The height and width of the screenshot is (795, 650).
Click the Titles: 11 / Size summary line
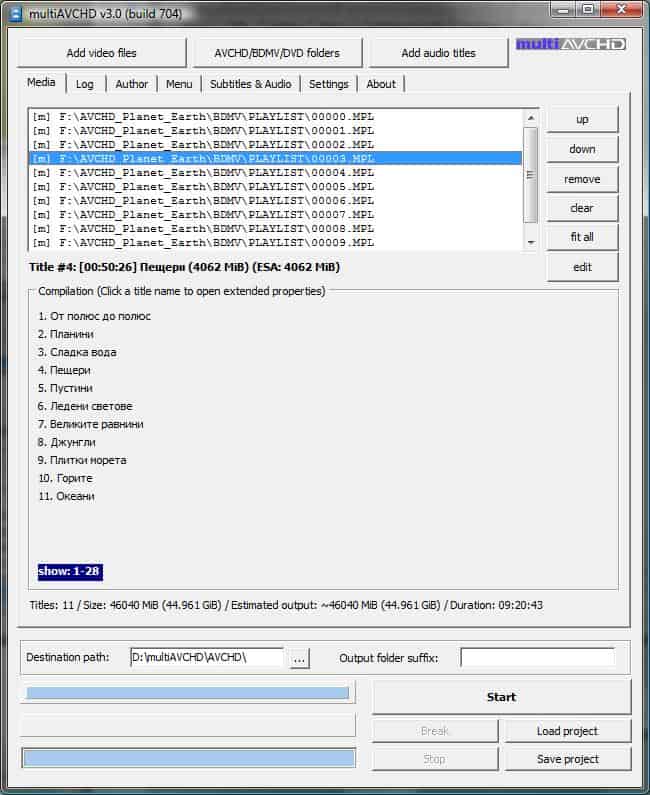(x=286, y=605)
